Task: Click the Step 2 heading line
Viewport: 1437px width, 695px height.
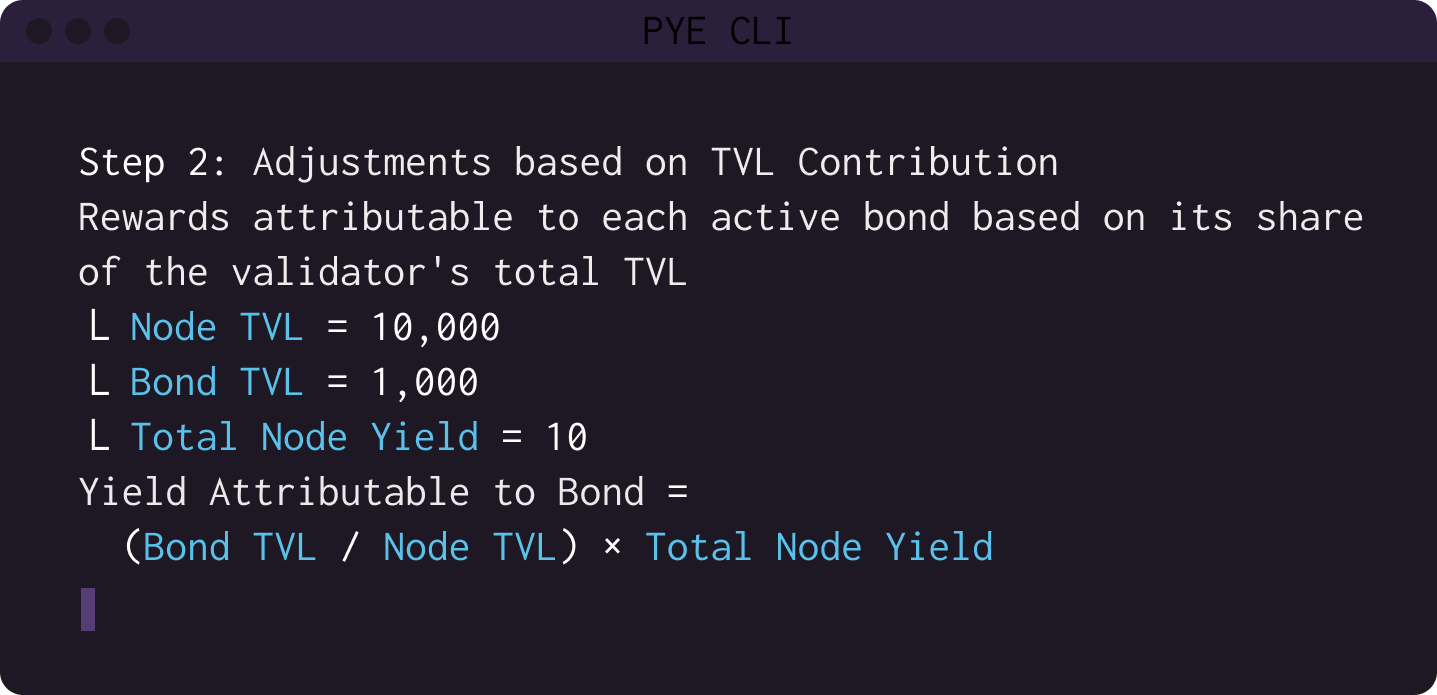Action: pos(569,162)
